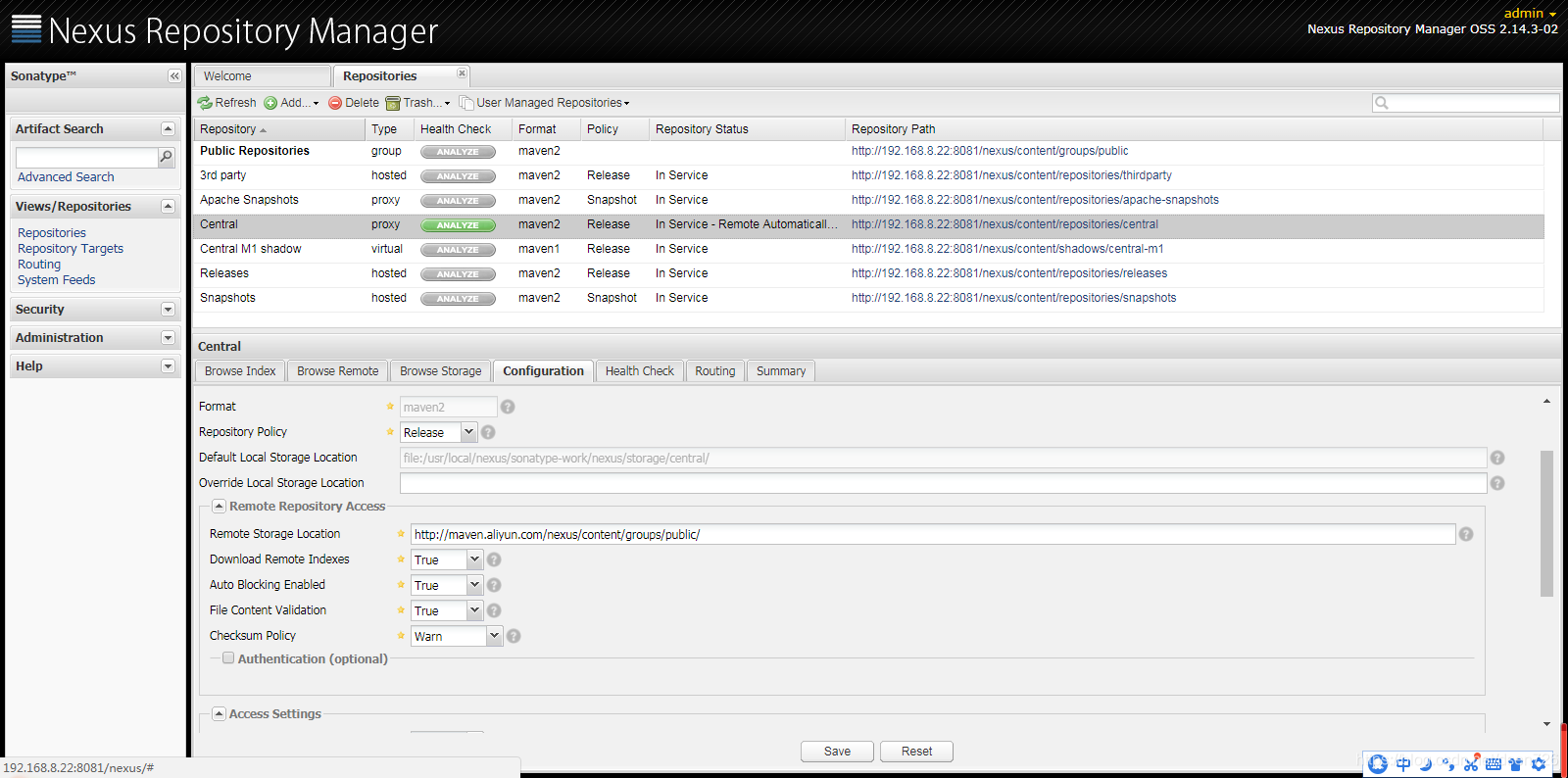The height and width of the screenshot is (778, 1568).
Task: Click help icon next to Format field
Action: [508, 407]
